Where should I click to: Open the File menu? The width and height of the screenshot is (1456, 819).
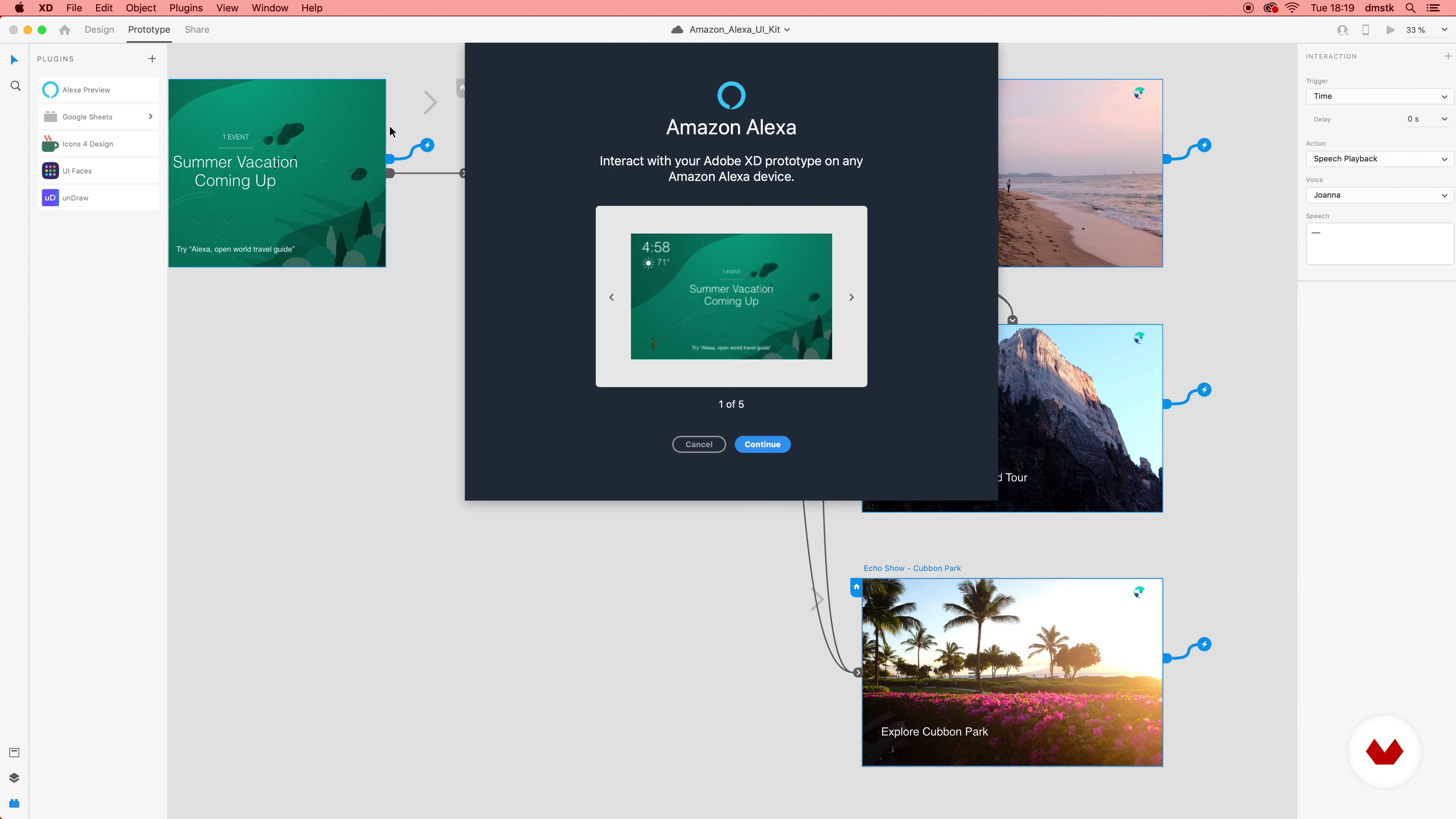point(74,8)
